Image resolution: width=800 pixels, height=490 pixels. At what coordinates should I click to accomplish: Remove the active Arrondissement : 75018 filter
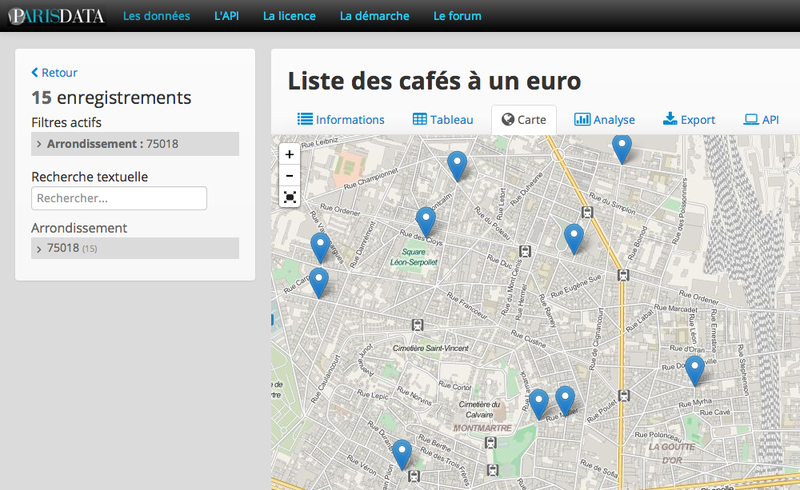tap(135, 144)
